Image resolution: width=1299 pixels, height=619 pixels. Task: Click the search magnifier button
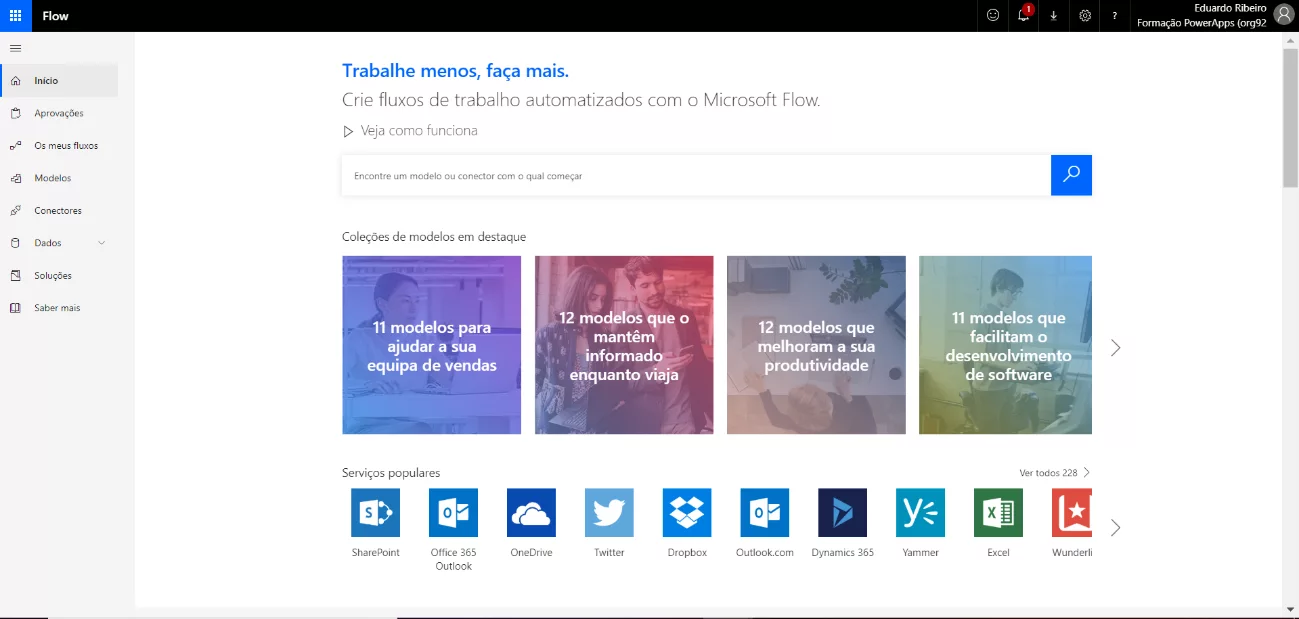[x=1071, y=175]
